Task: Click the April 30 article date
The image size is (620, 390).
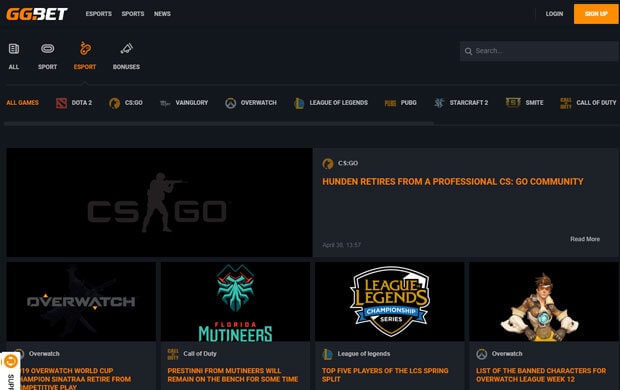Action: coord(342,245)
